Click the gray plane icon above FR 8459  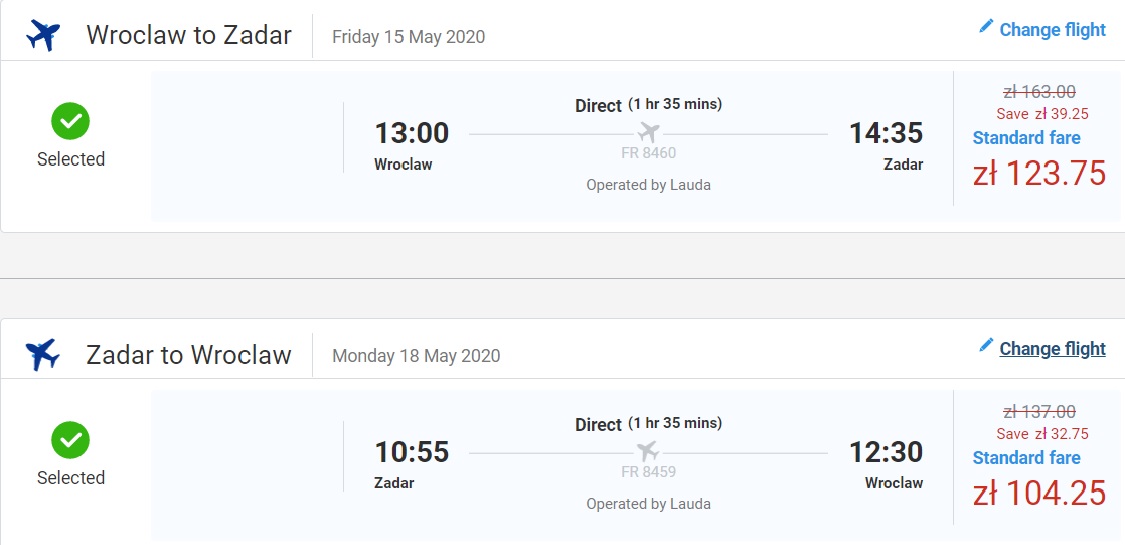pos(649,452)
